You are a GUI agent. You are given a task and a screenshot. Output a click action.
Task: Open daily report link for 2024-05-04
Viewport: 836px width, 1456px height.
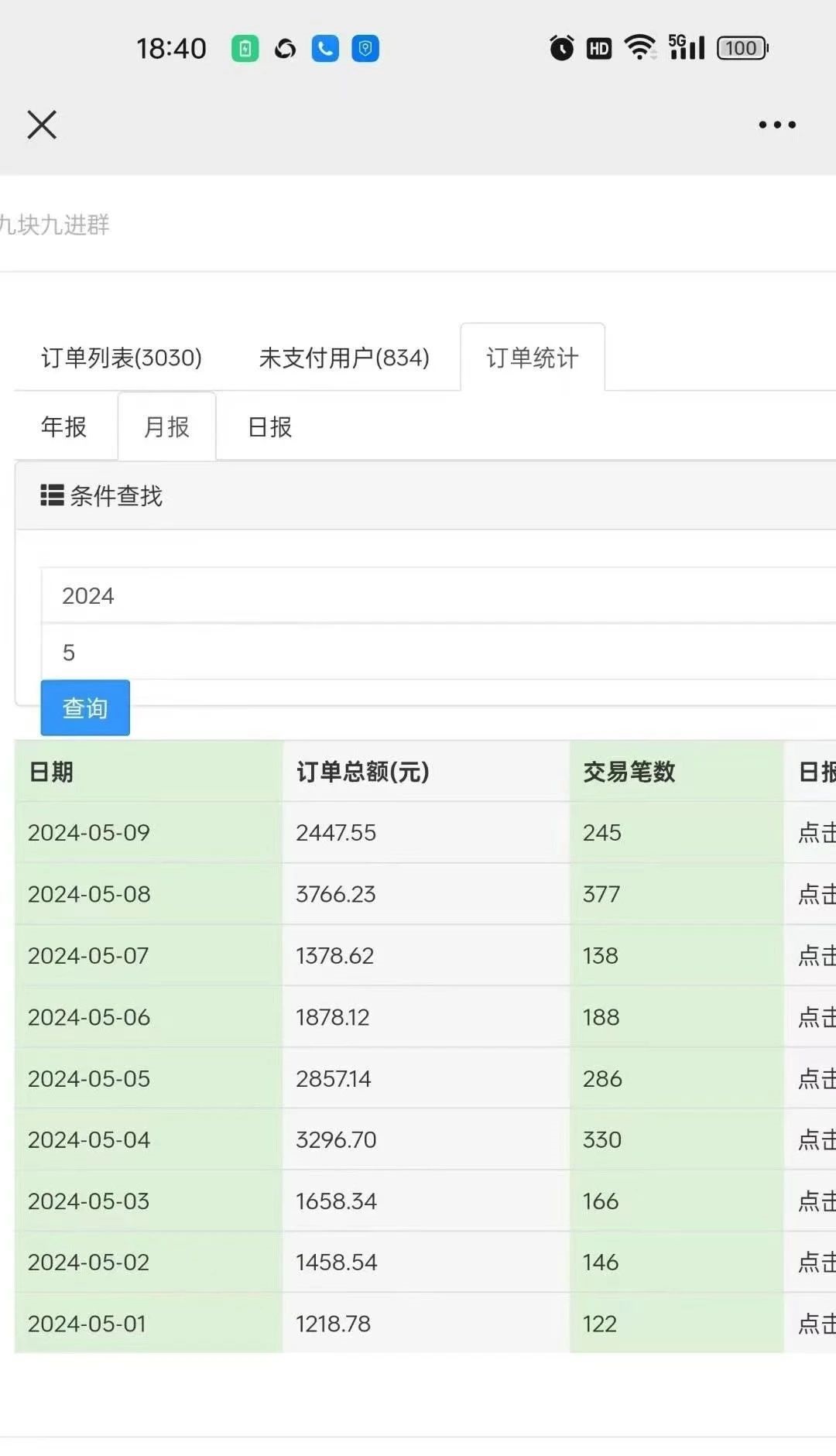(x=816, y=1139)
